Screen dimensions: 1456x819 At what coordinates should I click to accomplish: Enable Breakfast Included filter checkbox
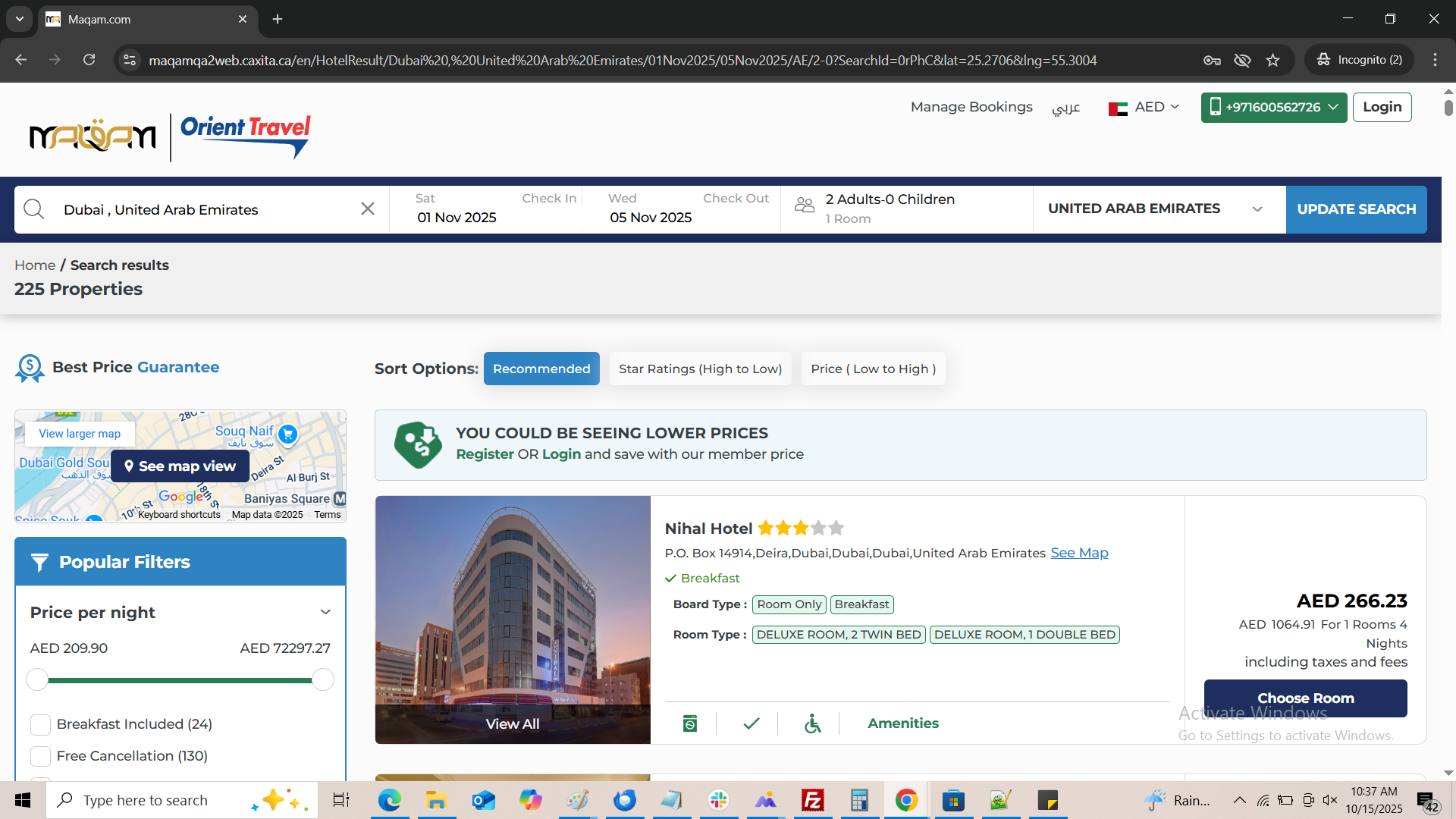click(40, 724)
